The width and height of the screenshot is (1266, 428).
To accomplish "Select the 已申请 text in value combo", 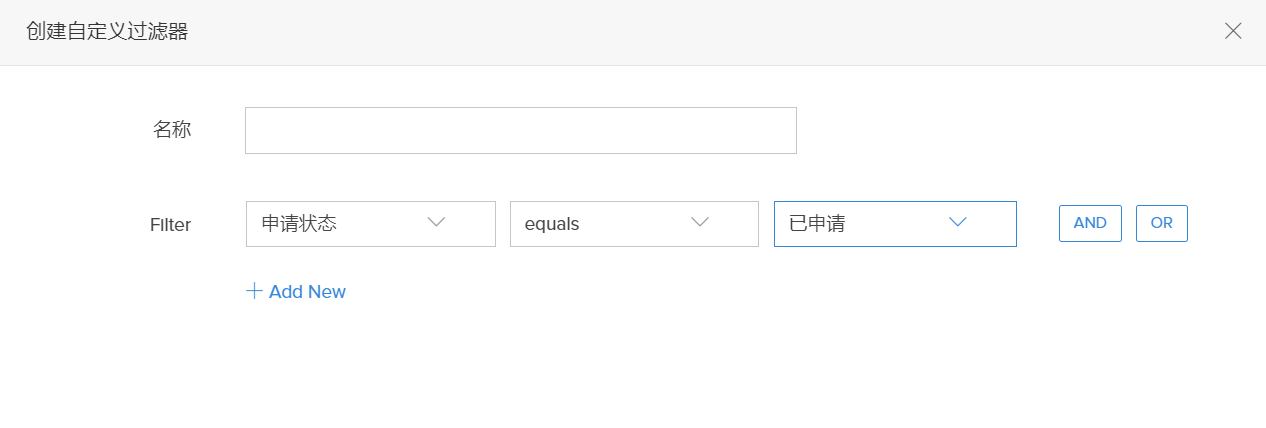I will tap(817, 224).
